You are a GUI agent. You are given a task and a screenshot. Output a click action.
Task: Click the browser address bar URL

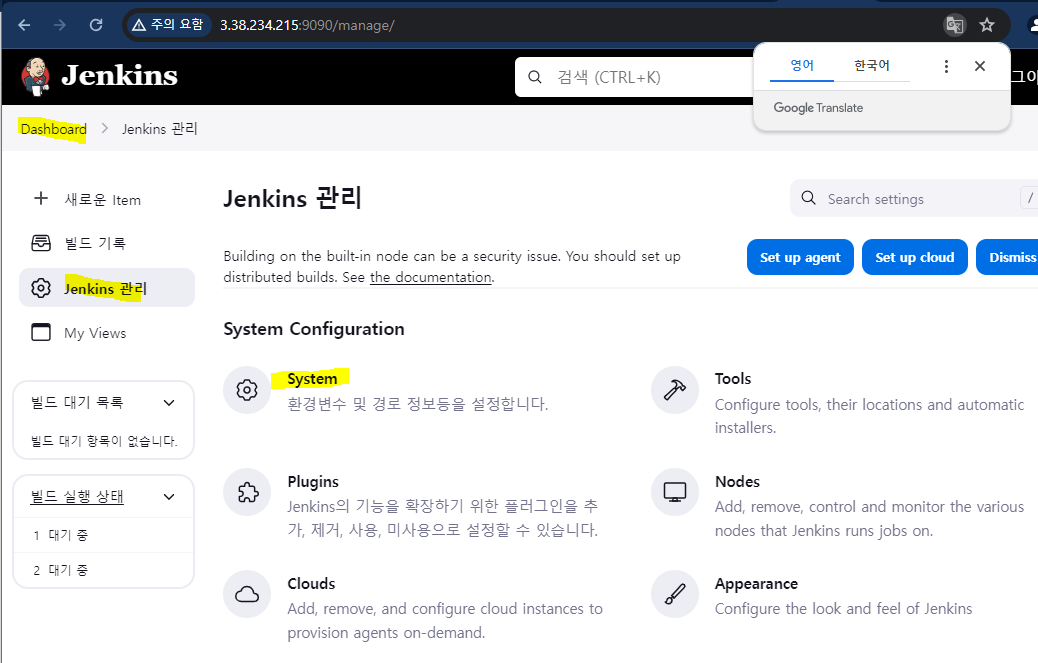click(x=307, y=25)
